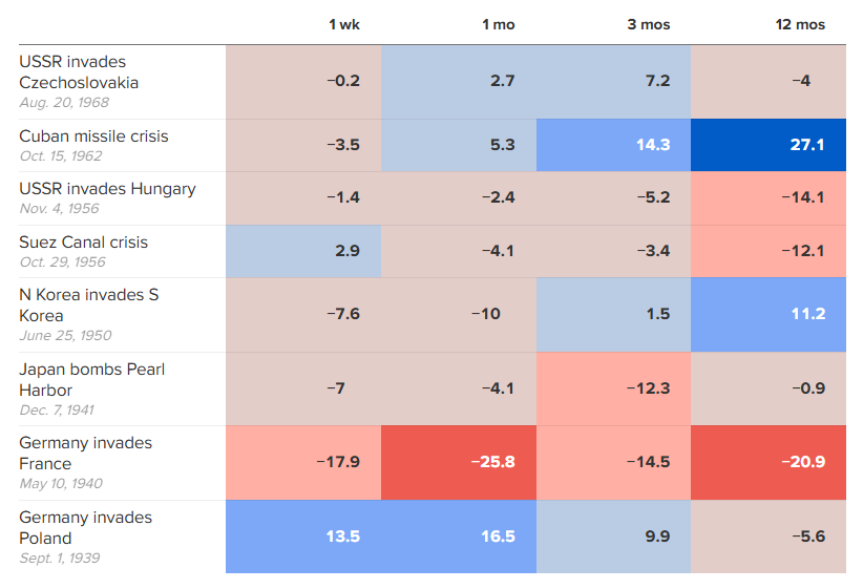
Task: Select the −17.9 one-week France cell
Action: (304, 463)
